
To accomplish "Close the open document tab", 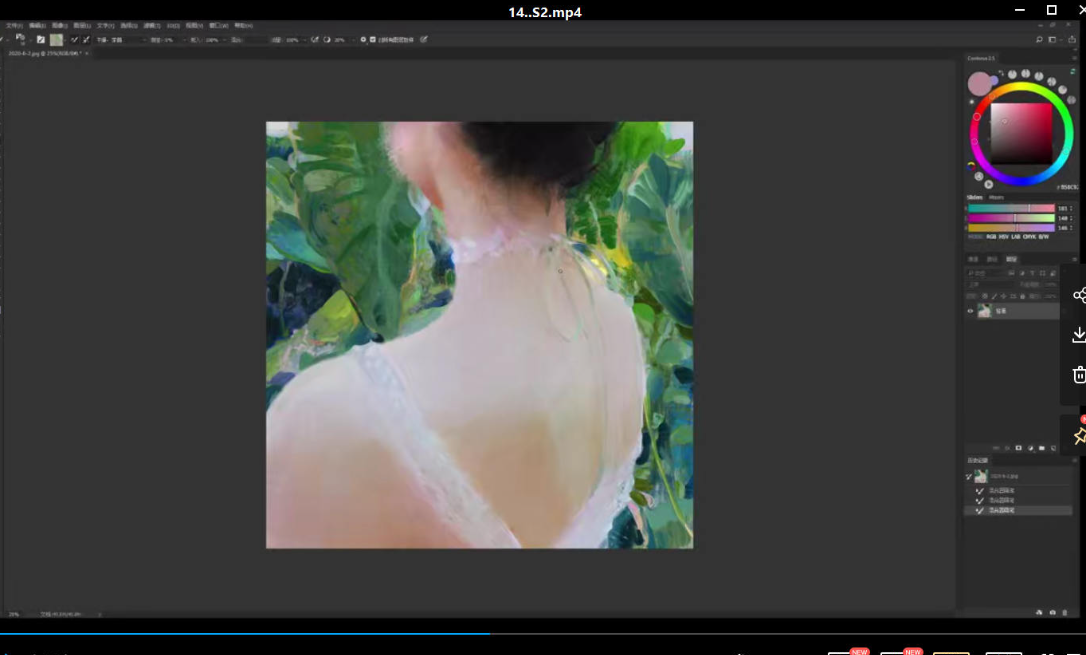I will coord(87,53).
